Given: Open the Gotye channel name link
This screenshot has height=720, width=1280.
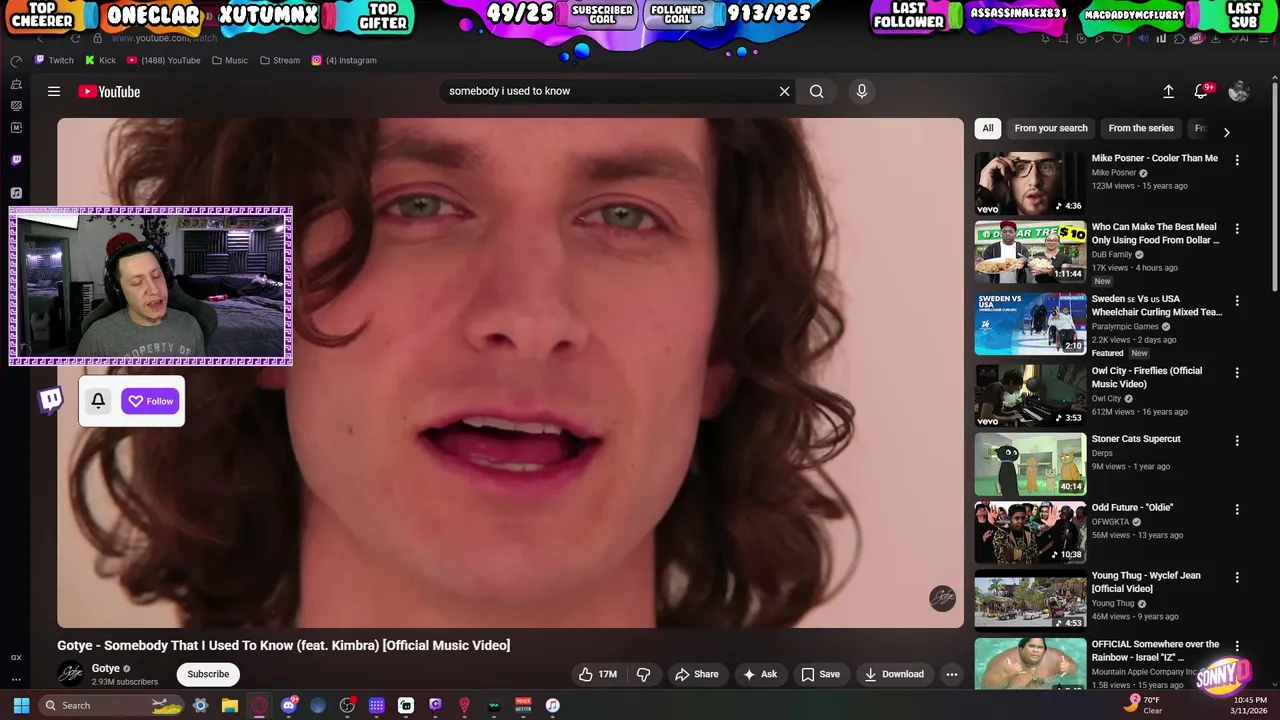Looking at the screenshot, I should click(105, 668).
